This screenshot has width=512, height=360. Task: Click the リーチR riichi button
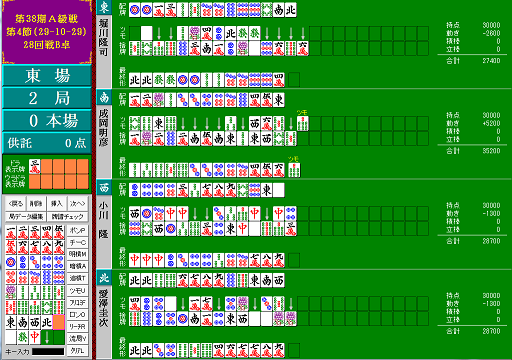pos(77,326)
